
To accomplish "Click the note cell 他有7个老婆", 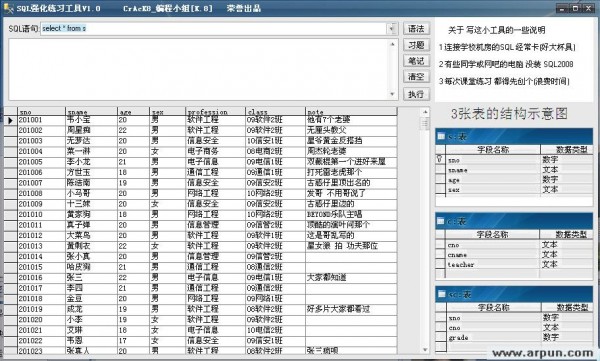I will click(351, 120).
